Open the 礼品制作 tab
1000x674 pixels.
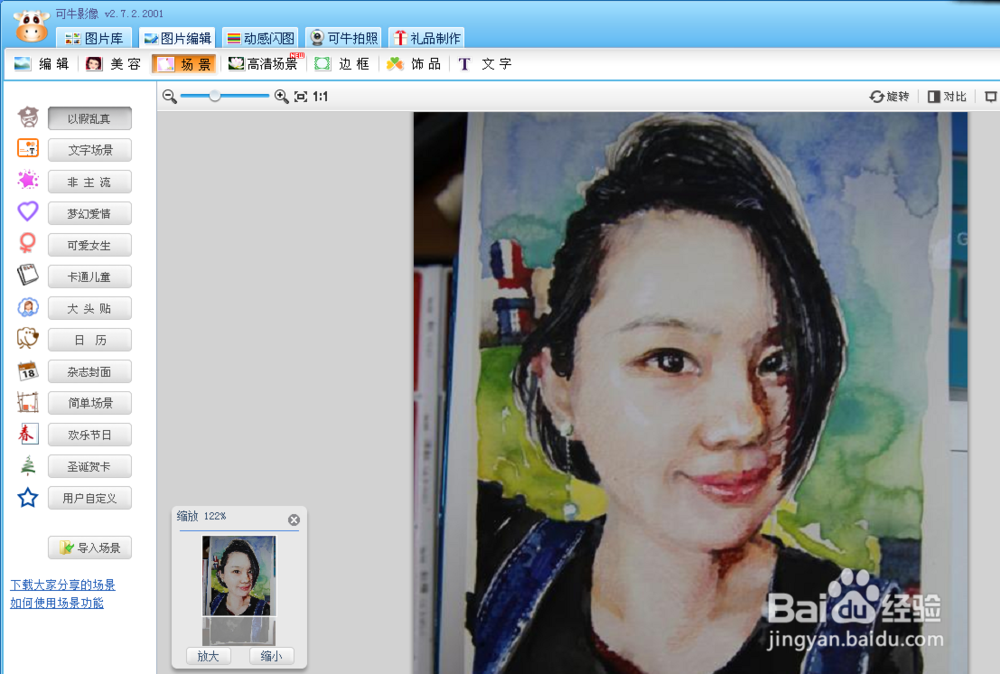[427, 38]
